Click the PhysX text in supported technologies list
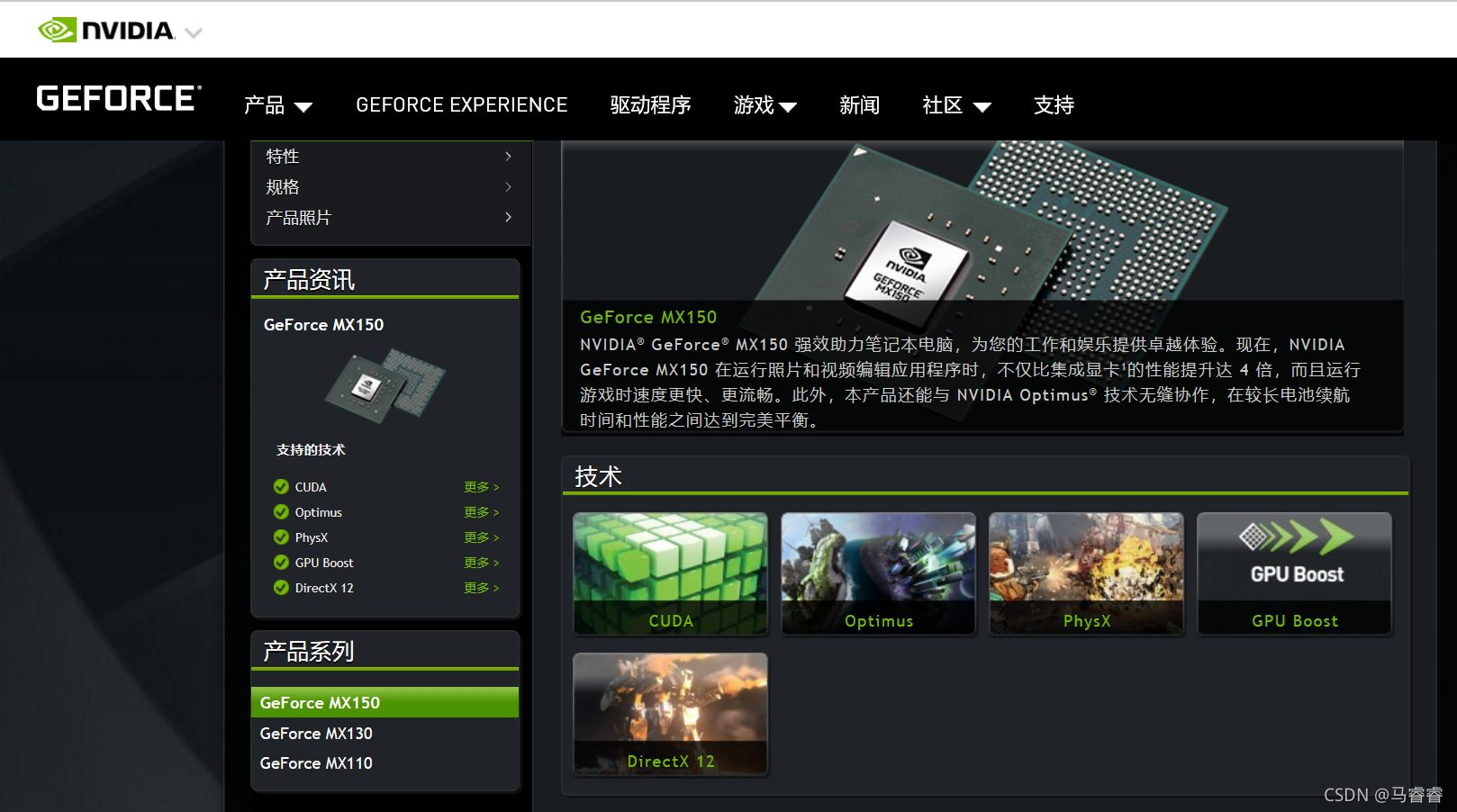The width and height of the screenshot is (1457, 812). coord(312,537)
